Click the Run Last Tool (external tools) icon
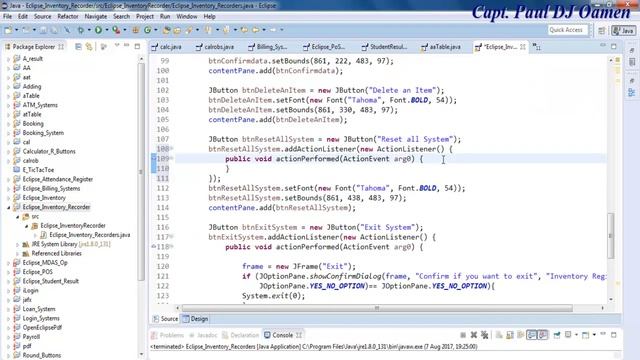 pyautogui.click(x=116, y=30)
